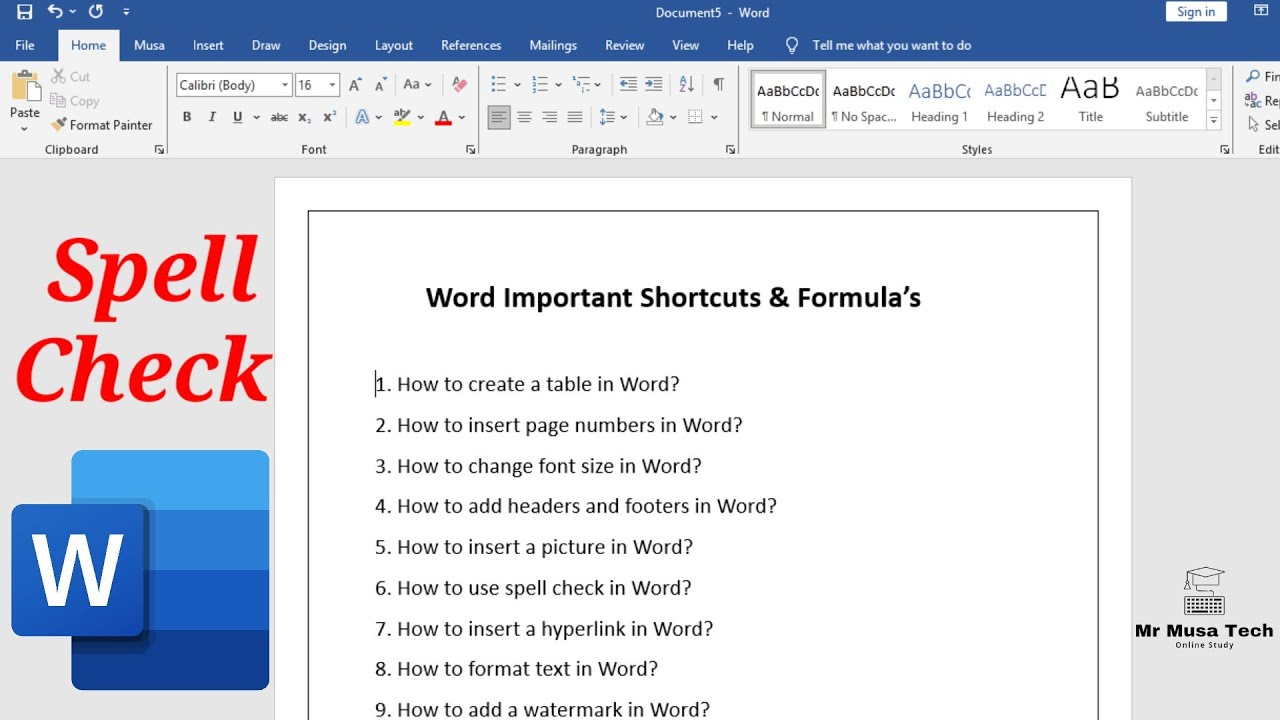Show or hide paragraph marks
1280x720 pixels.
click(x=718, y=85)
